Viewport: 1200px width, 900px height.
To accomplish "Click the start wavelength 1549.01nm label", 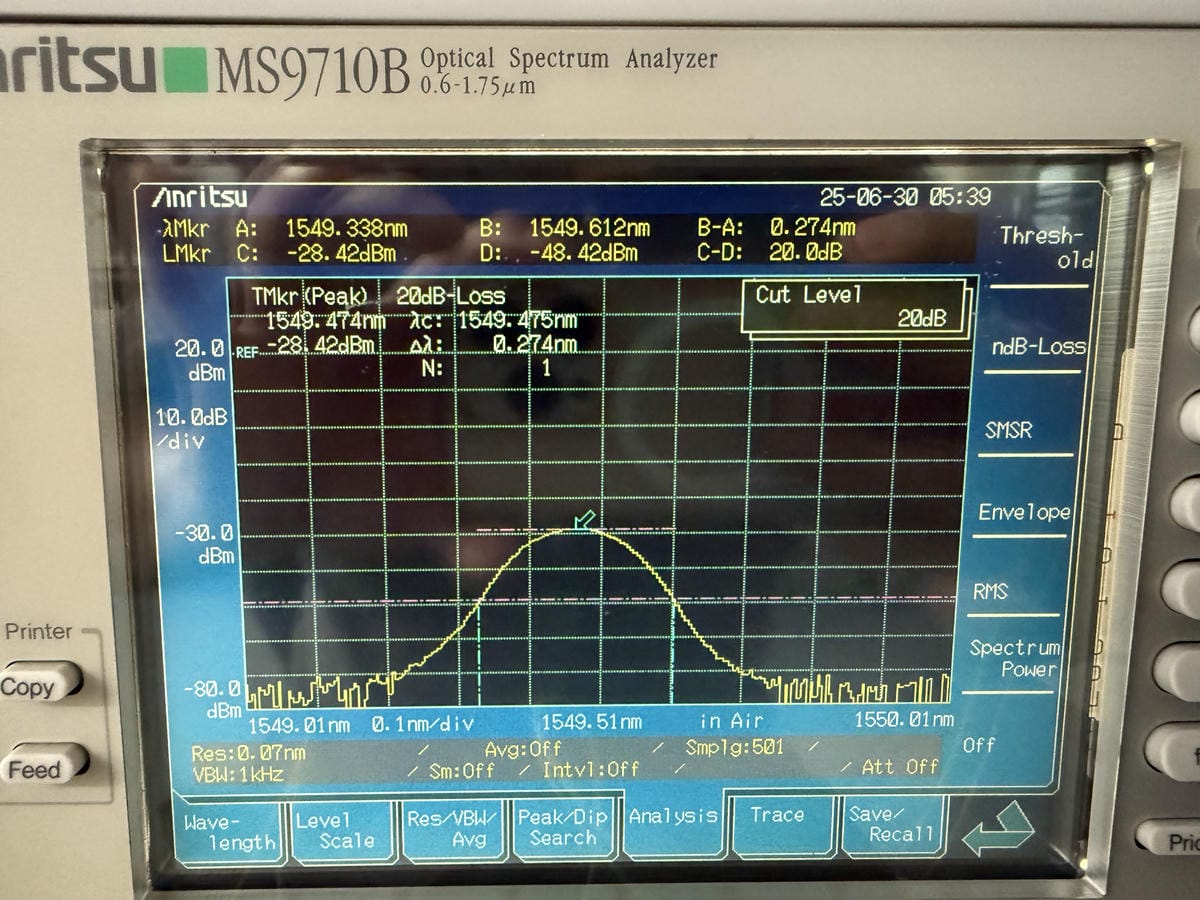I will coord(298,724).
